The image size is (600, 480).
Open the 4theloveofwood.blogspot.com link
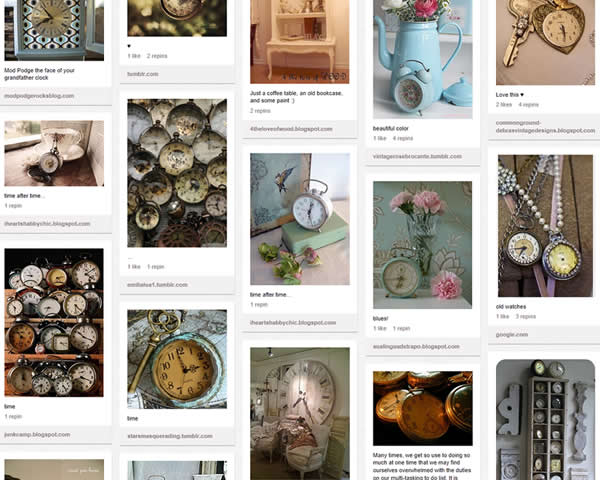(291, 129)
